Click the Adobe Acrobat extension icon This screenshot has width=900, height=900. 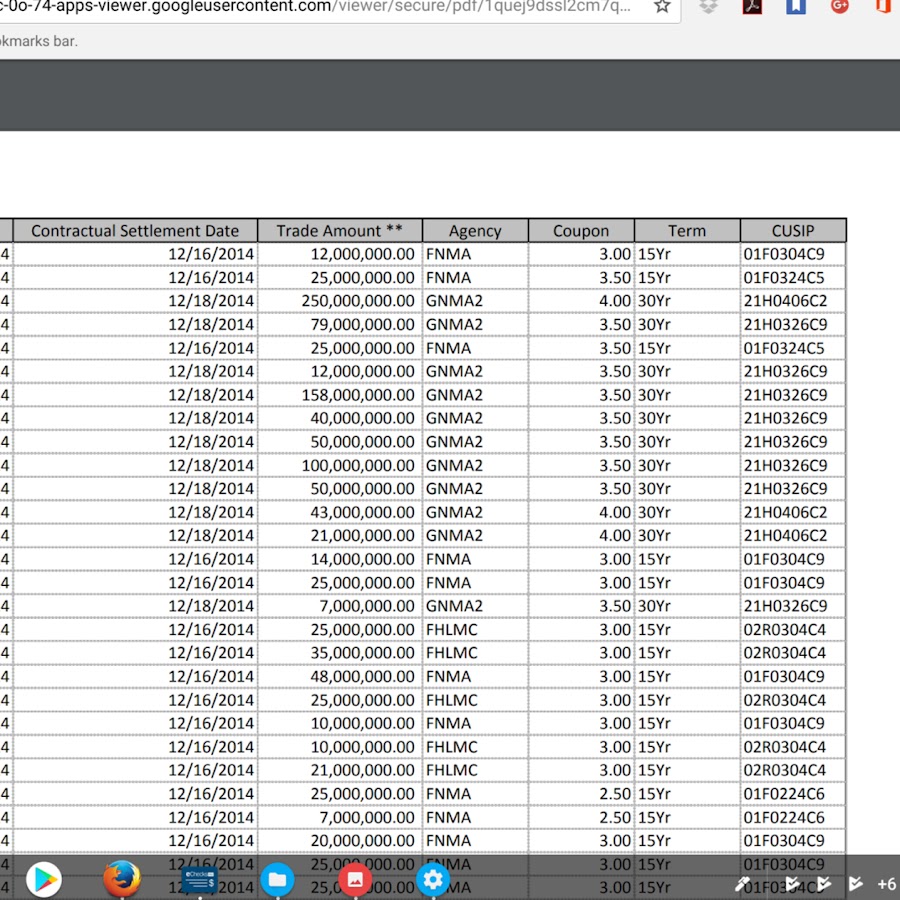[x=752, y=7]
